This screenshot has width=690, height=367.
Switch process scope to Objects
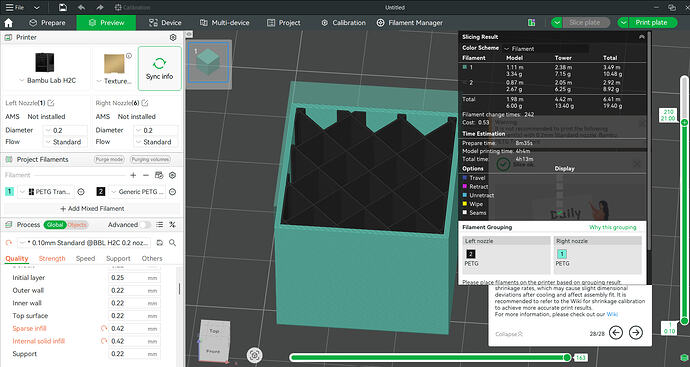pyautogui.click(x=77, y=225)
